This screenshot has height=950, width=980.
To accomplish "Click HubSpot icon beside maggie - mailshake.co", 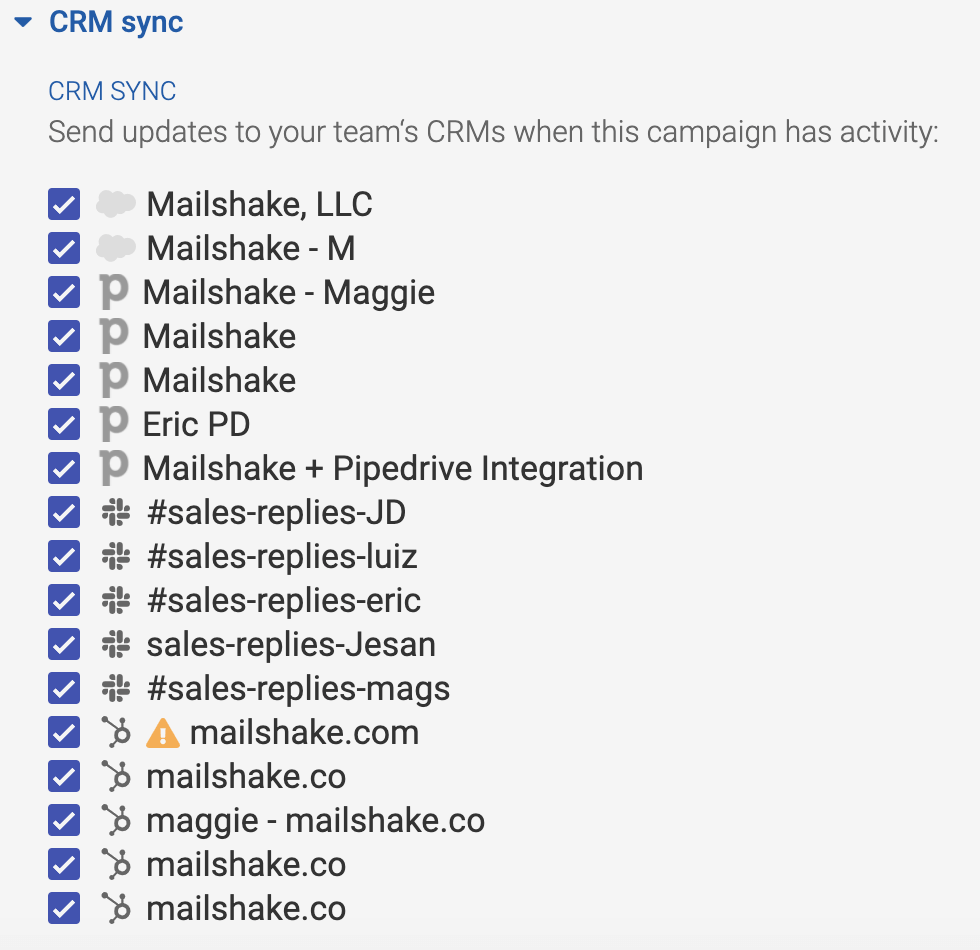I will [x=116, y=821].
